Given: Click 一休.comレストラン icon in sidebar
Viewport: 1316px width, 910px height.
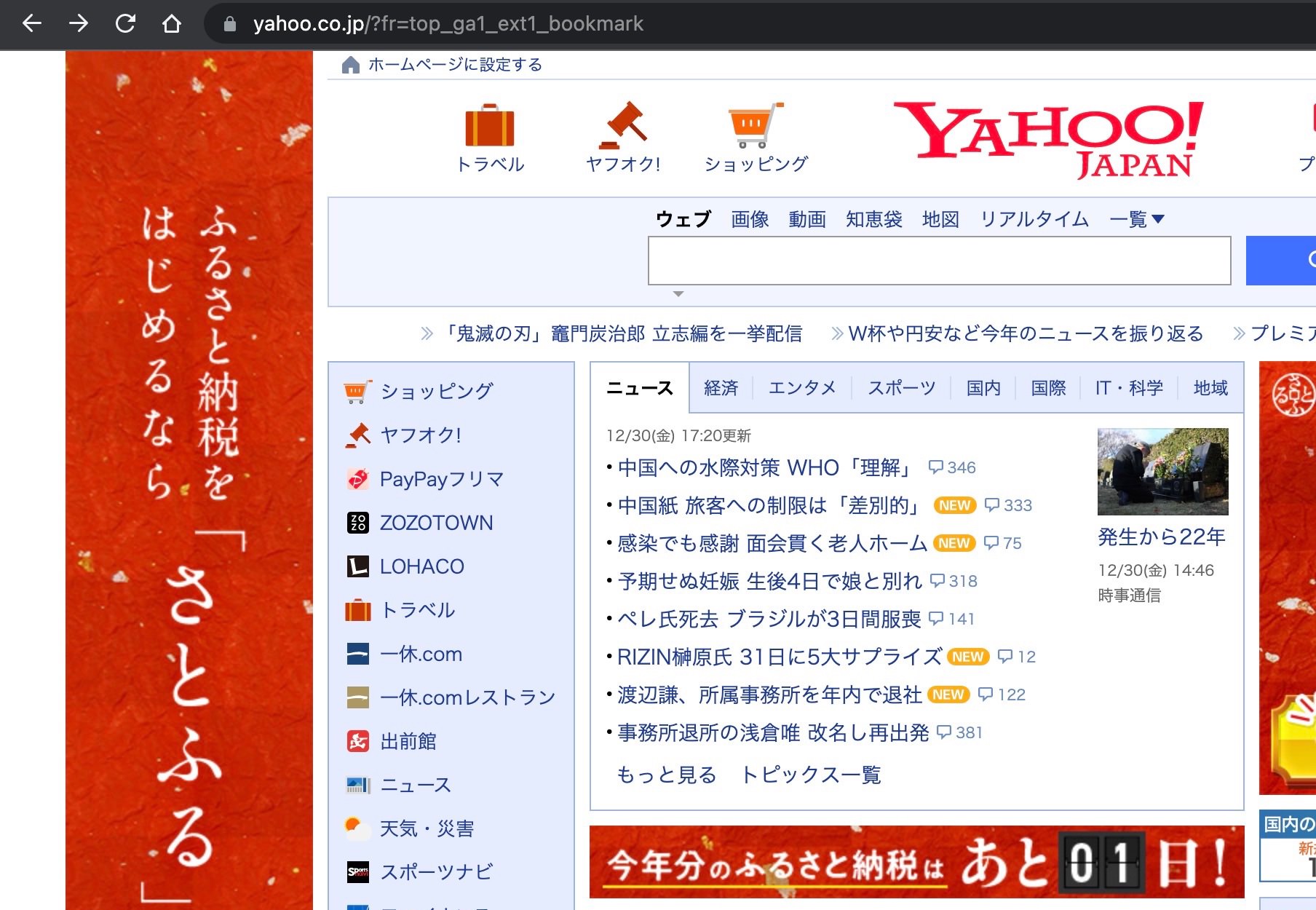Looking at the screenshot, I should point(357,697).
